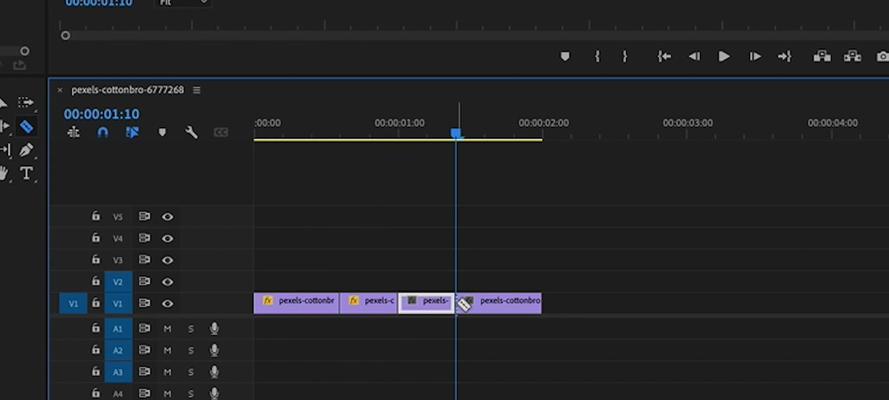Toggle lock on track V5
The height and width of the screenshot is (400, 889).
coord(96,216)
